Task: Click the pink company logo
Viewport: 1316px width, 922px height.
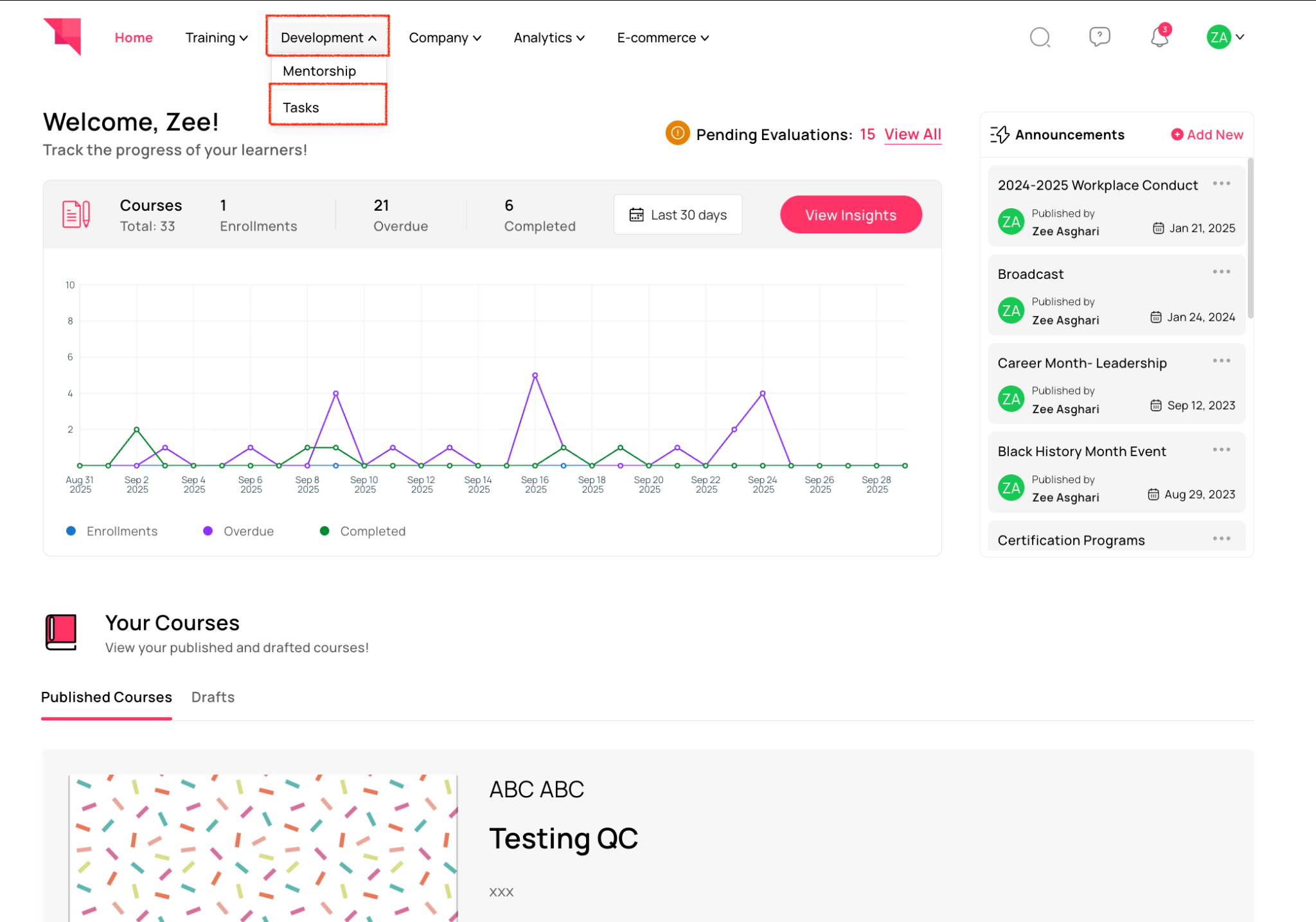Action: click(x=63, y=37)
